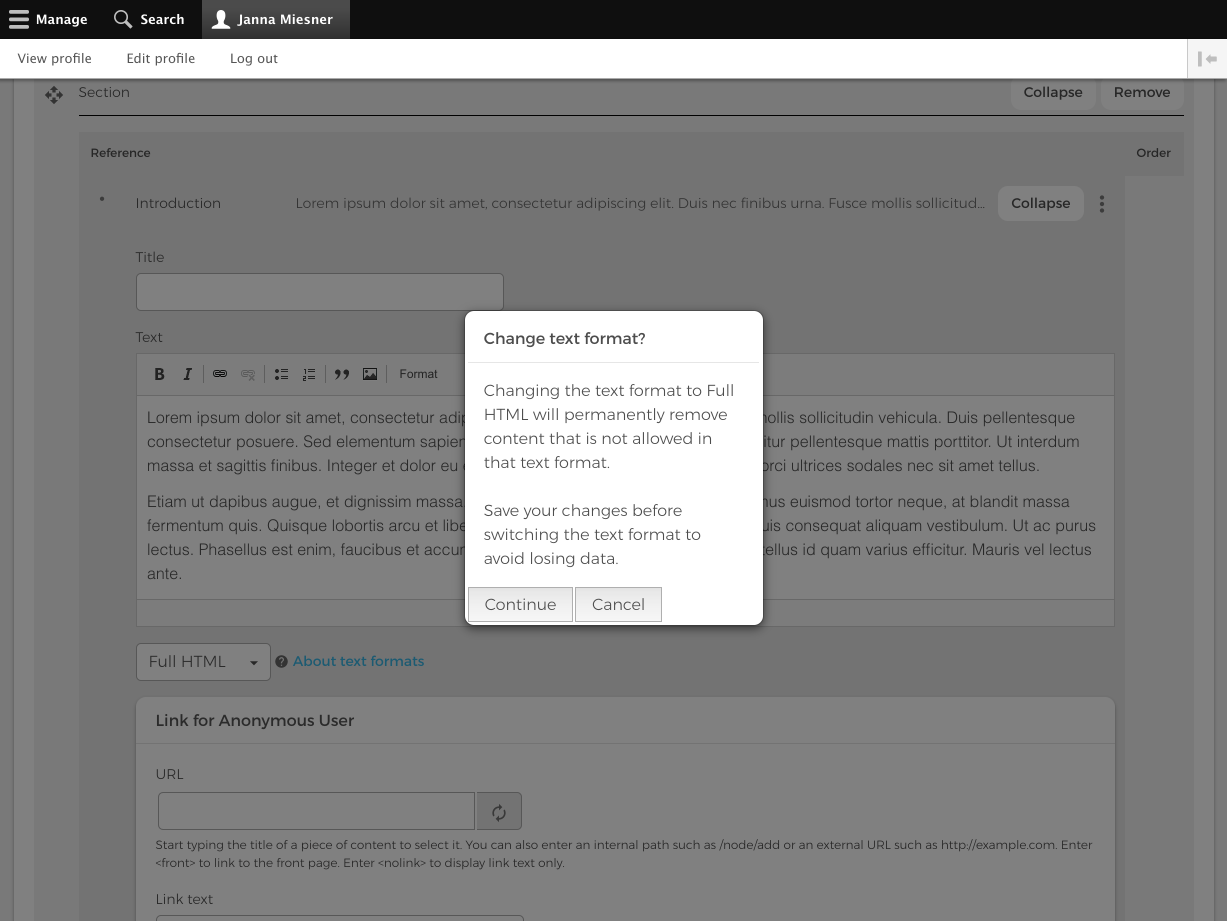Click Continue in the Change text format dialog

pos(520,604)
